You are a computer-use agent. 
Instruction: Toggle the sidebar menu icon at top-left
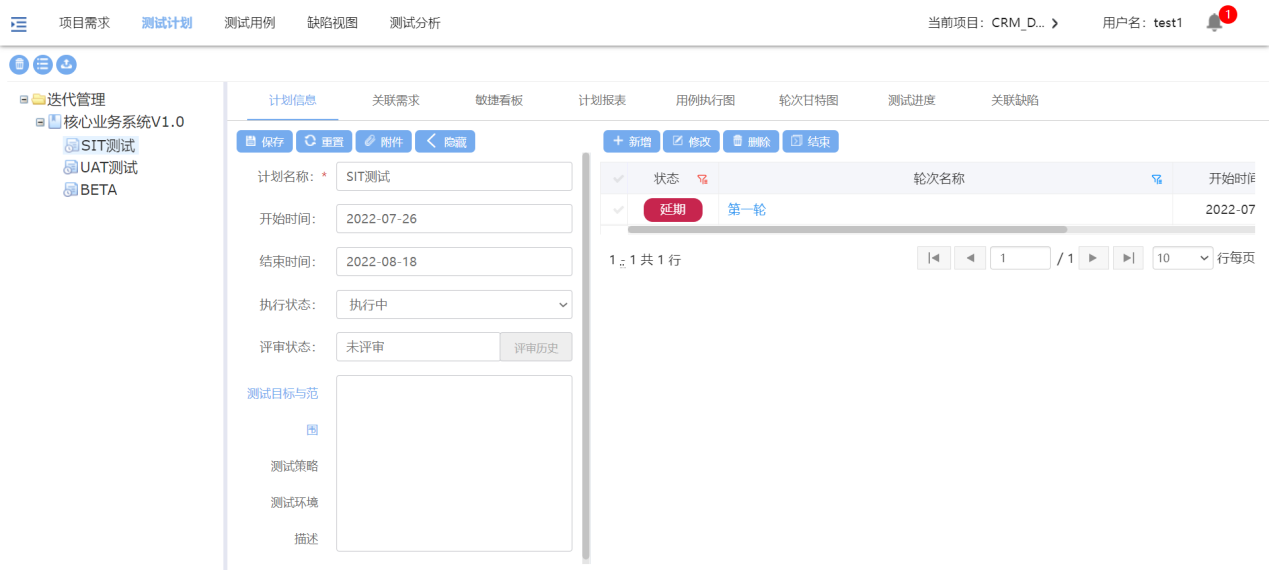pos(19,23)
